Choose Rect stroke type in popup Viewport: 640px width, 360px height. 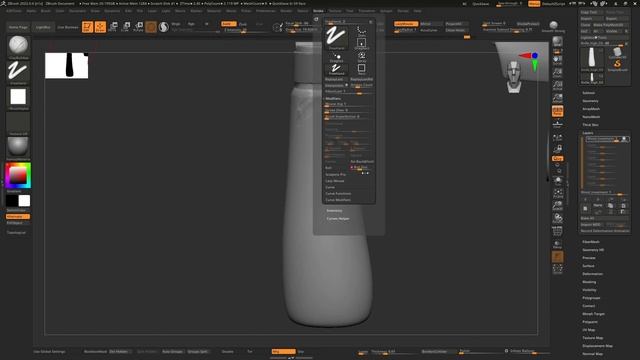pyautogui.click(x=362, y=69)
